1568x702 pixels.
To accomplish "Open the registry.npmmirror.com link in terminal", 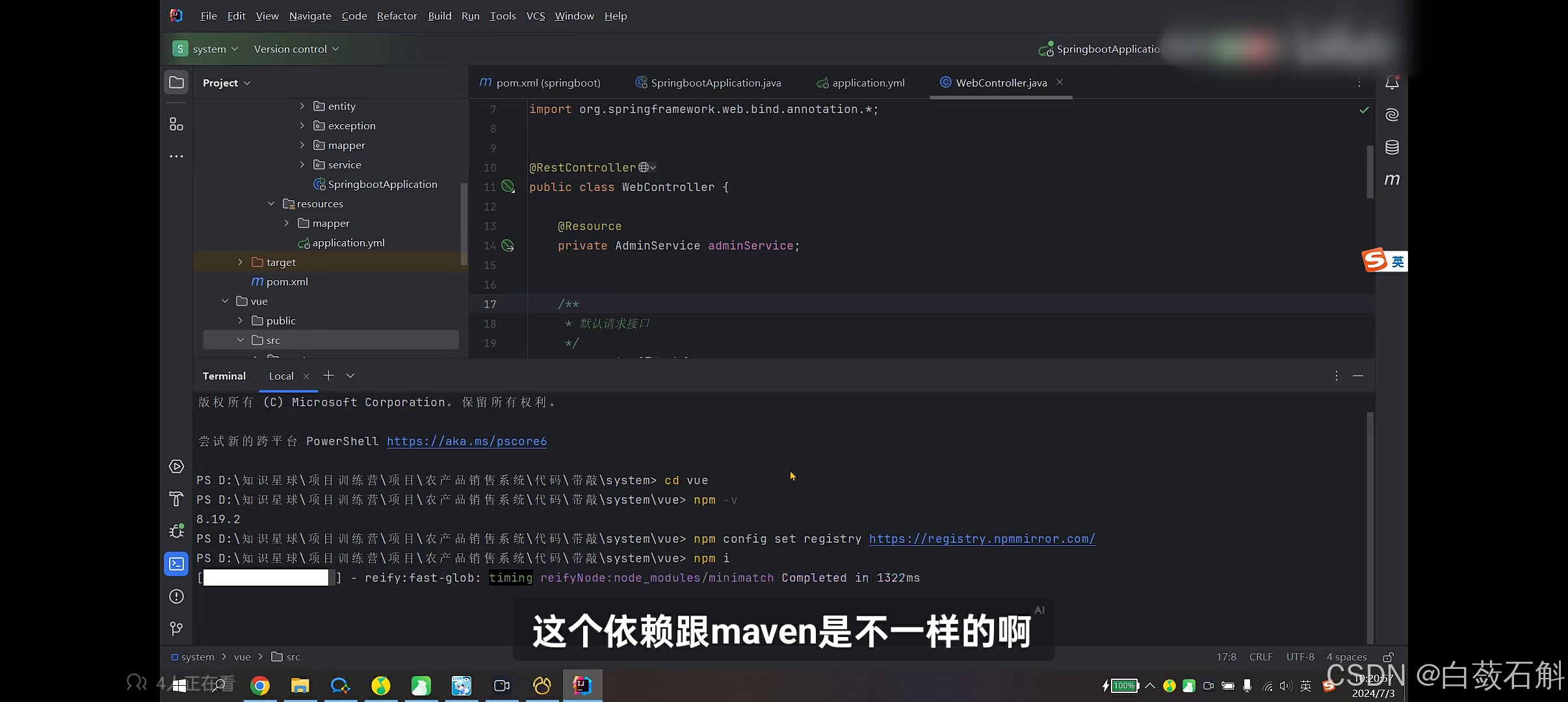I will [982, 539].
